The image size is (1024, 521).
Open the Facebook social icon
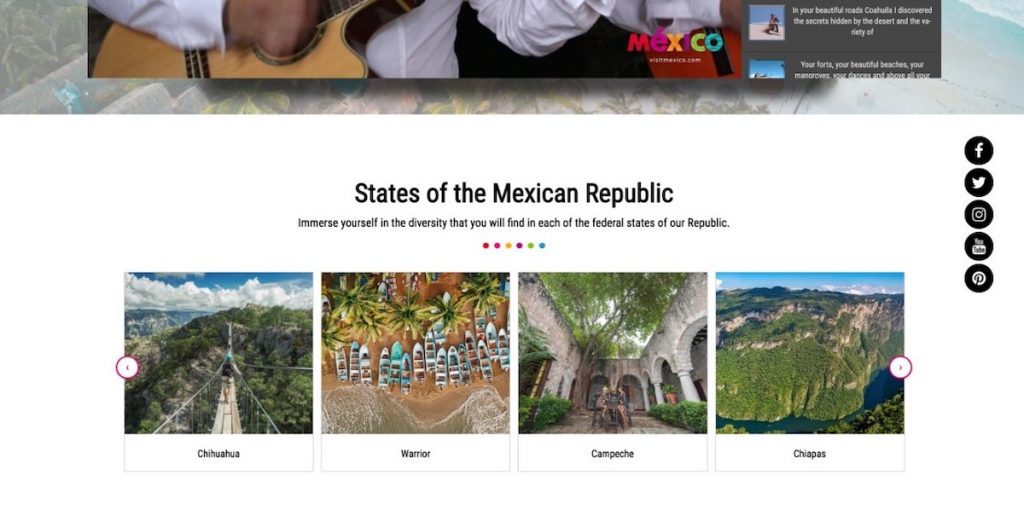(978, 151)
